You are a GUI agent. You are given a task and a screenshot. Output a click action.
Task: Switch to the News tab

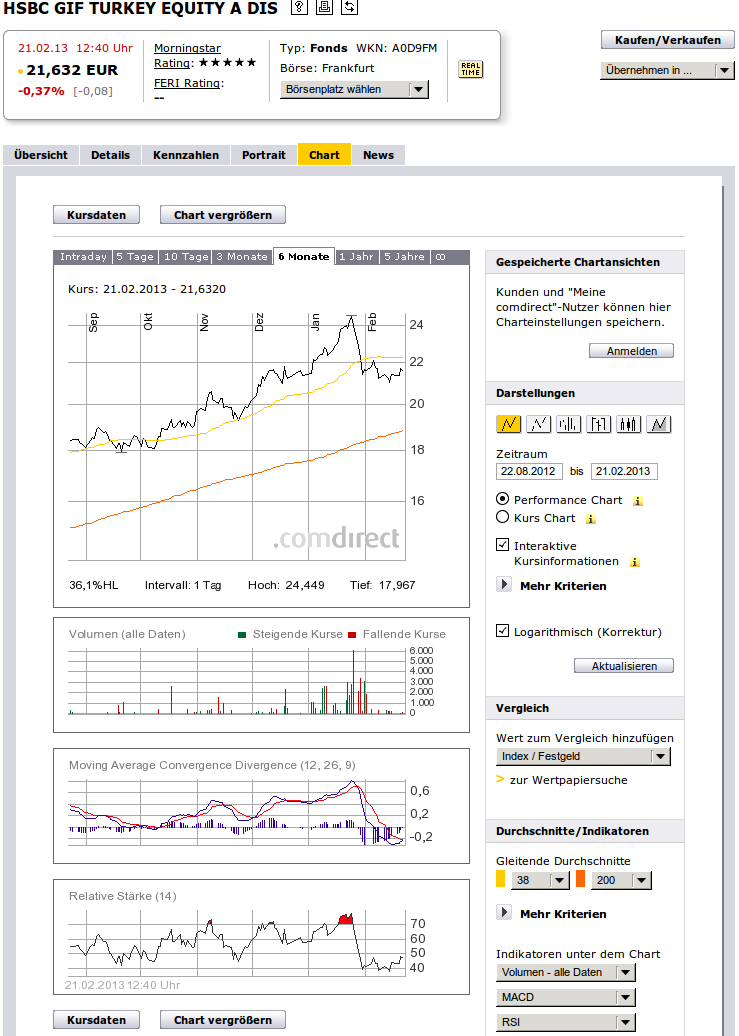click(378, 155)
